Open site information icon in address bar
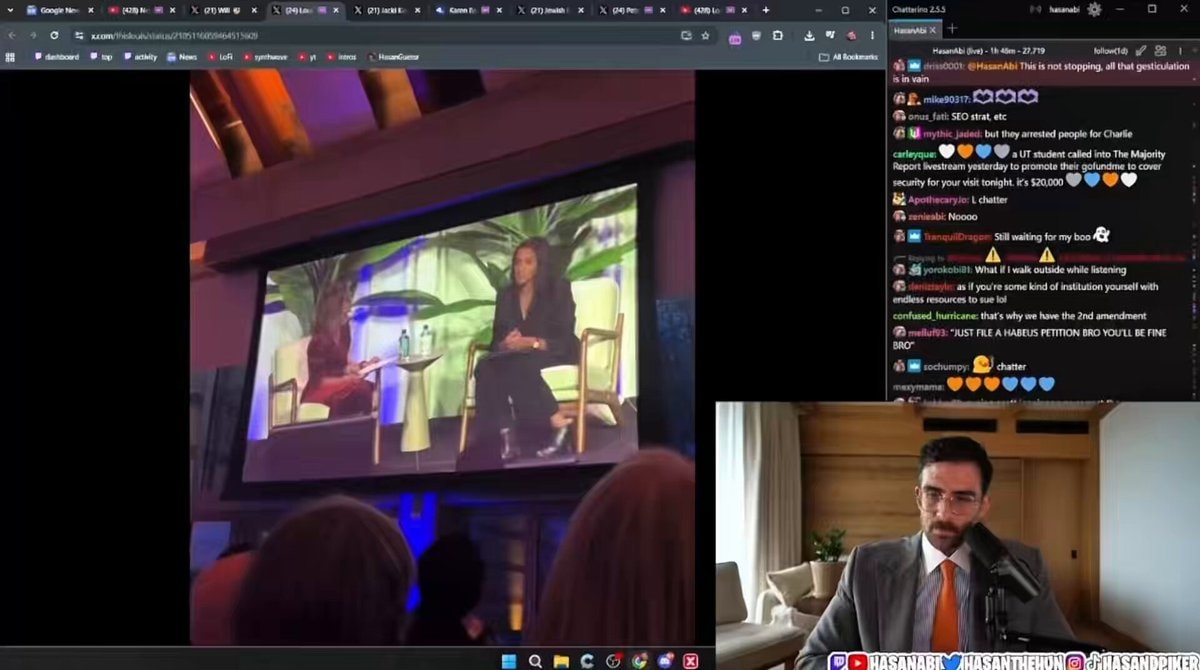The image size is (1200, 670). pyautogui.click(x=79, y=35)
